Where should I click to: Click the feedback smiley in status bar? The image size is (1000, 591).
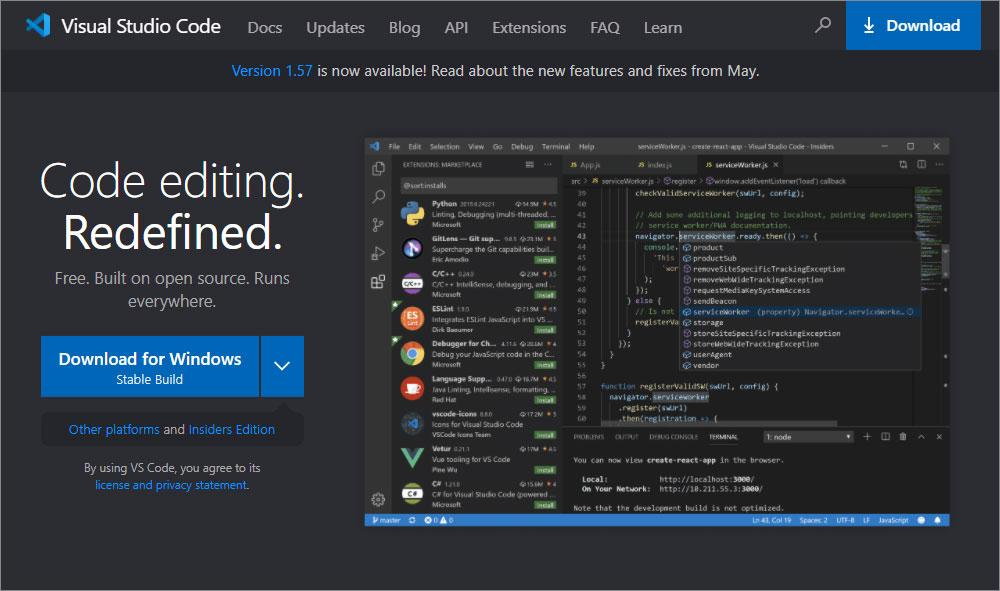click(x=921, y=520)
